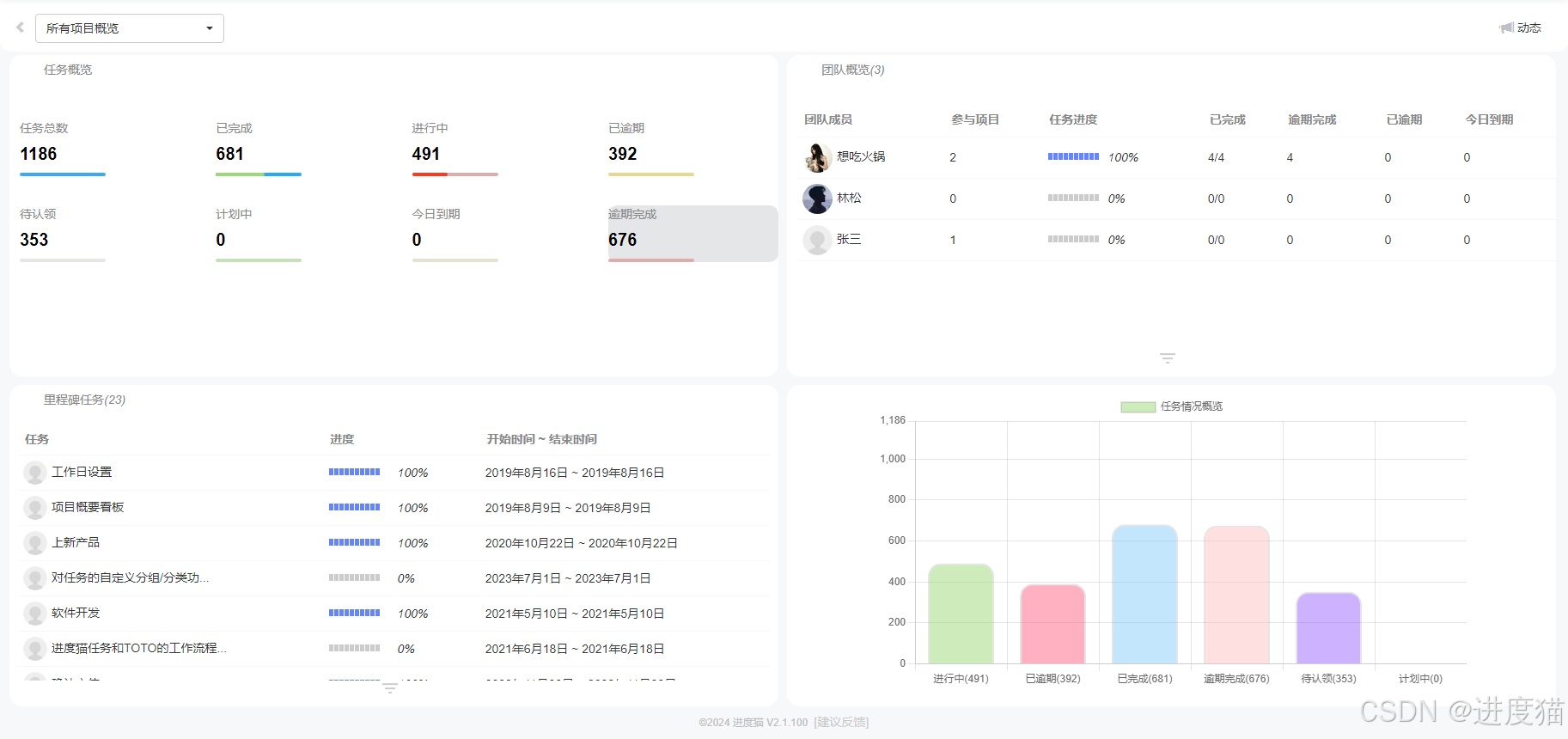This screenshot has height=739, width=1568.
Task: Click the 参与项目 column header
Action: coord(975,119)
